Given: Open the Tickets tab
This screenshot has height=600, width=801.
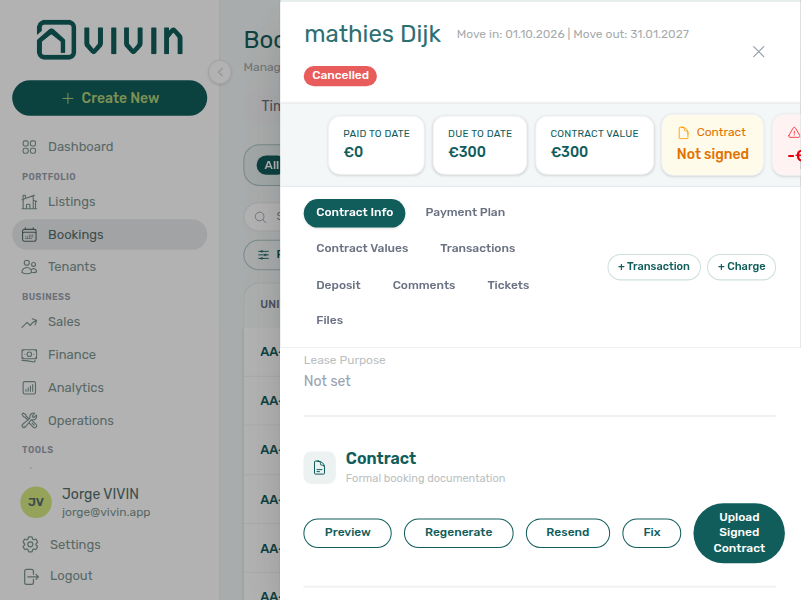Looking at the screenshot, I should click(x=508, y=285).
